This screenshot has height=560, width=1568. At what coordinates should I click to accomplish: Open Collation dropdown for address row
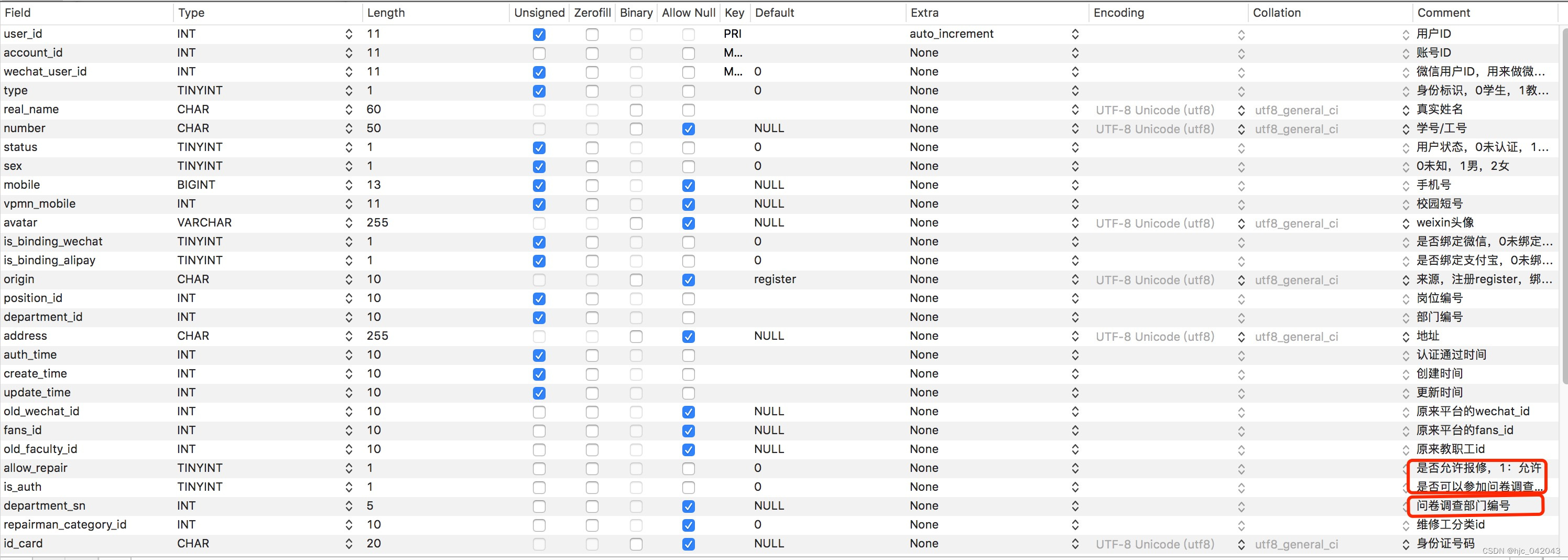tap(1406, 337)
